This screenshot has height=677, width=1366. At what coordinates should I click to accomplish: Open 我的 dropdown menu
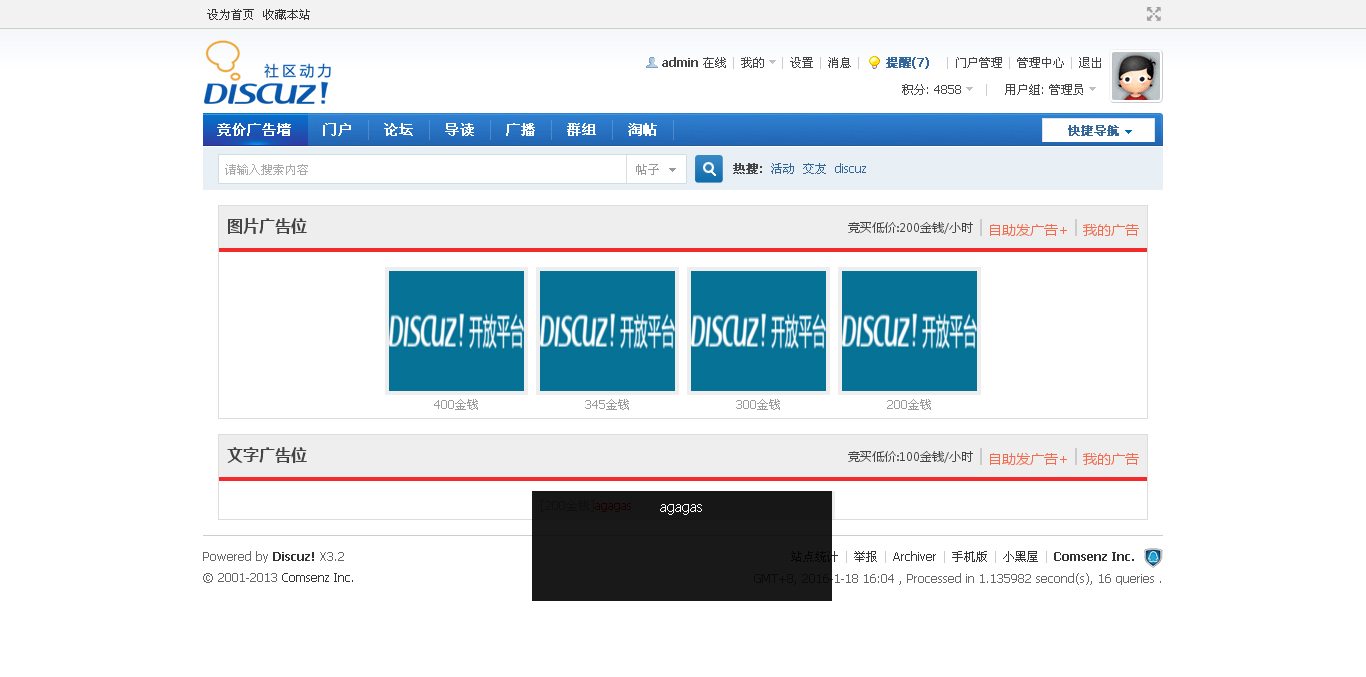(758, 62)
